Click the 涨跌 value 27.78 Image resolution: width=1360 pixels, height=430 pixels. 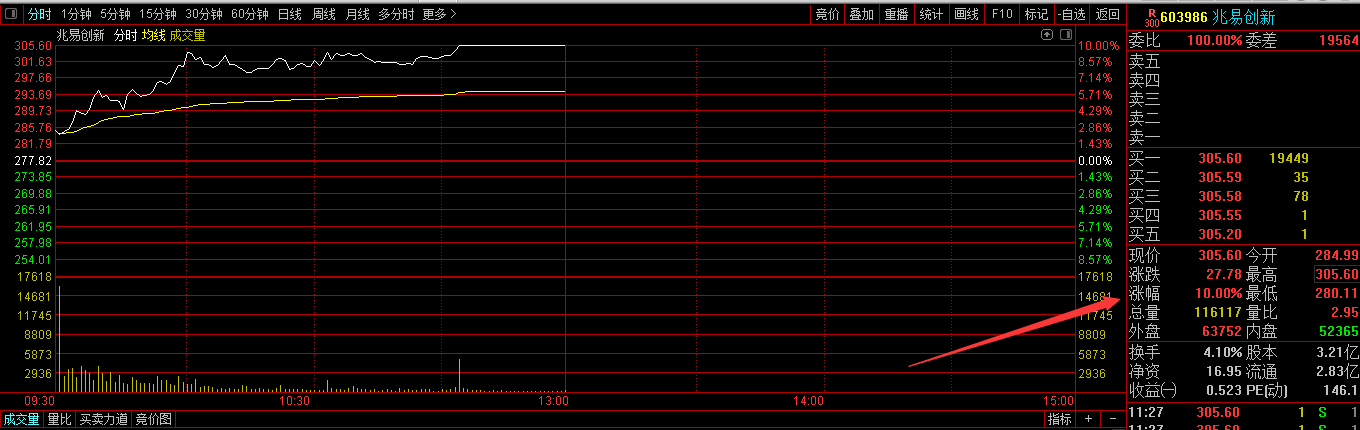(x=1223, y=275)
